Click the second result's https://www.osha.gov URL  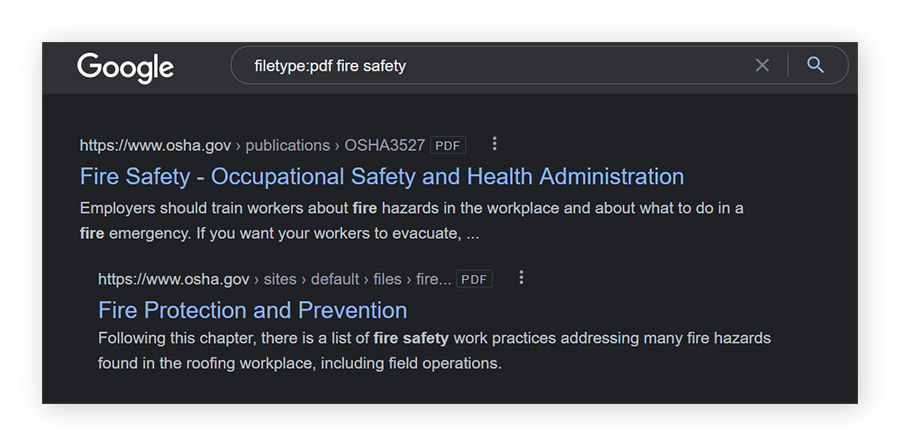[173, 279]
